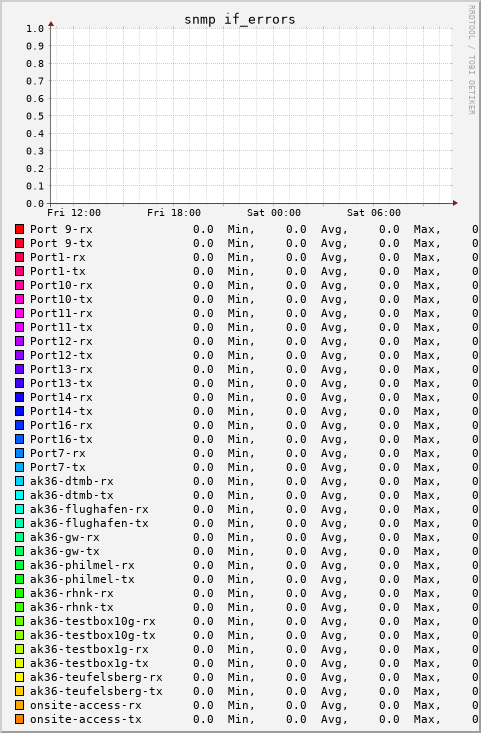Select the 'Port11-rx' legend label

[x=61, y=313]
